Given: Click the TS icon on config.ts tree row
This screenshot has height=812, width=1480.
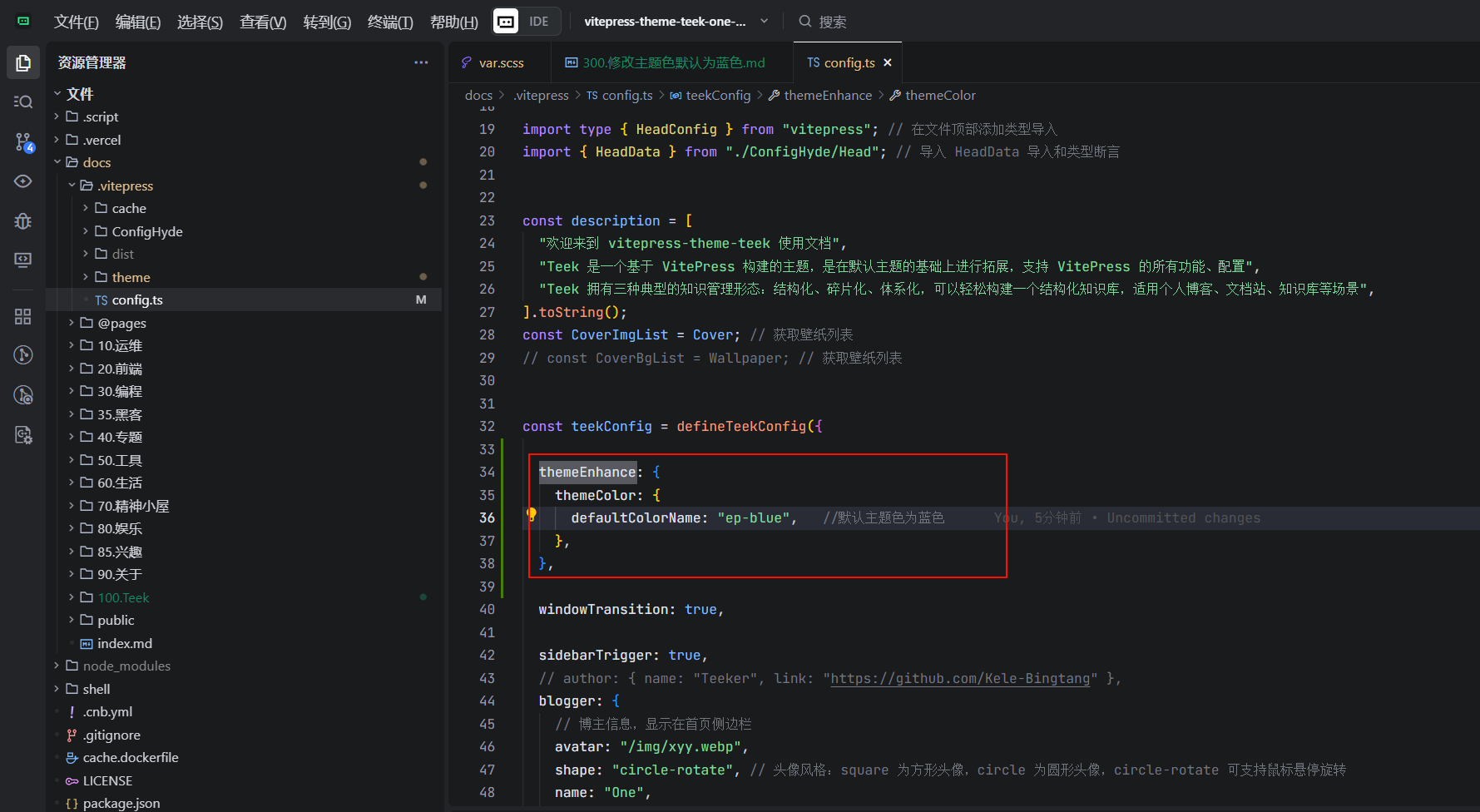Looking at the screenshot, I should click(101, 300).
